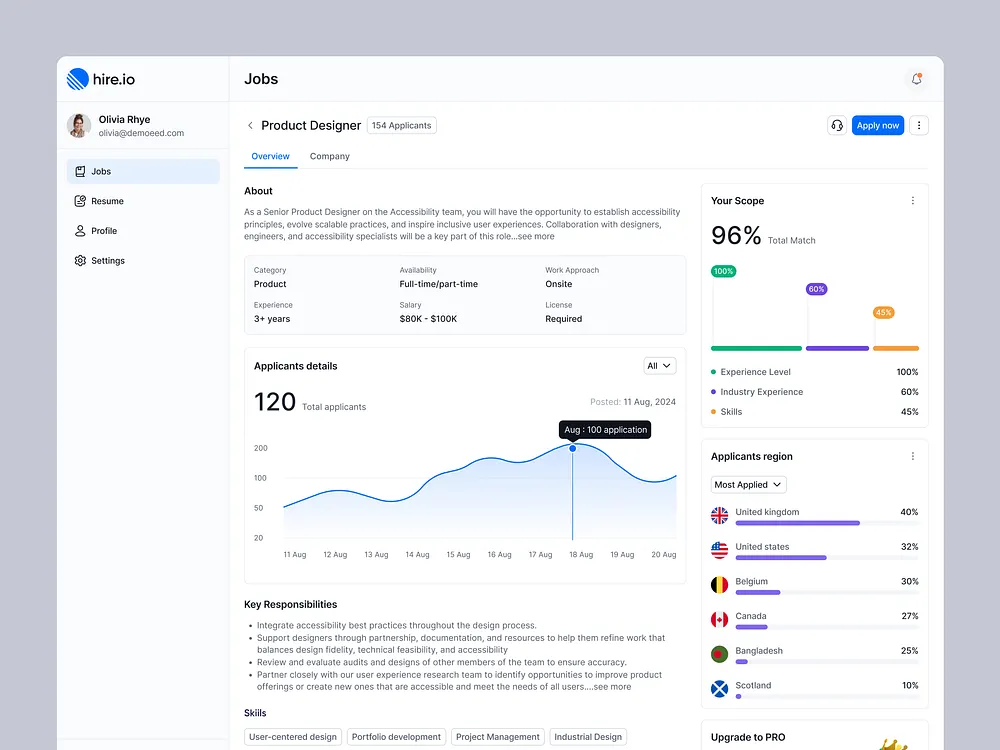Open the three-dot menu on Your Scope card
The height and width of the screenshot is (750, 1000).
912,200
